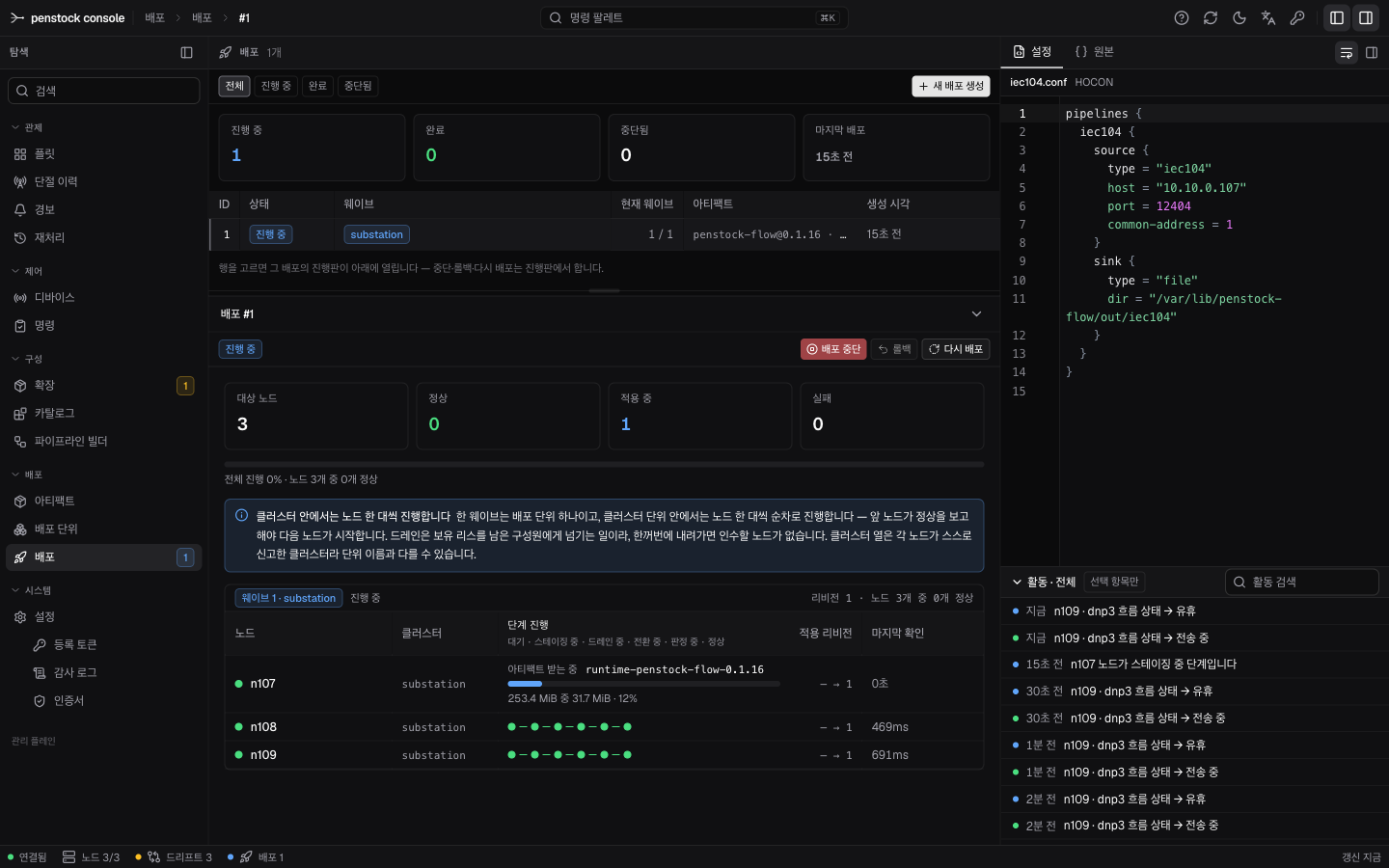Viewport: 1389px width, 868px height.
Task: Click the 새 배포 생성 button
Action: (x=951, y=86)
